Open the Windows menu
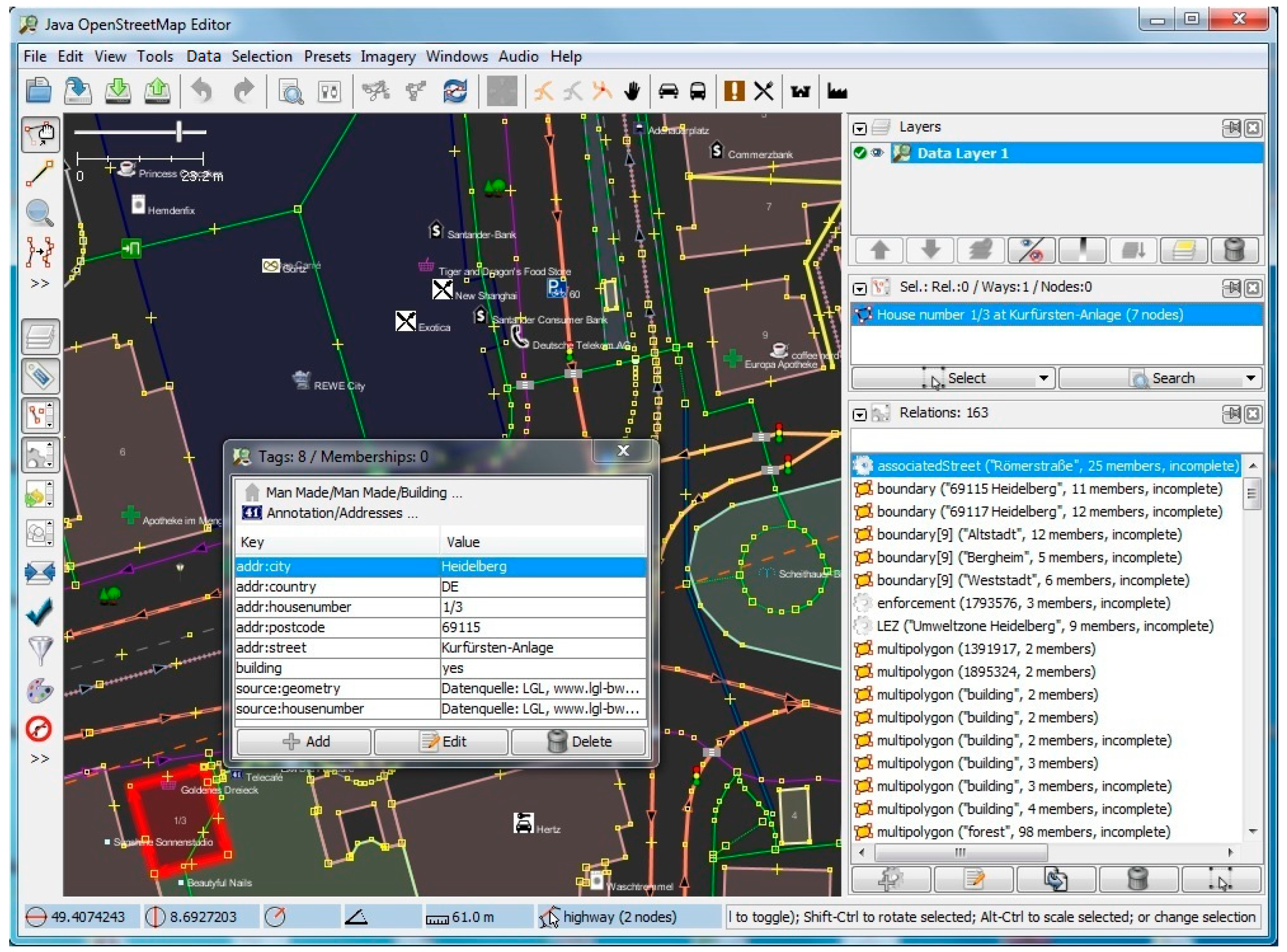This screenshot has height=952, width=1287. [457, 57]
